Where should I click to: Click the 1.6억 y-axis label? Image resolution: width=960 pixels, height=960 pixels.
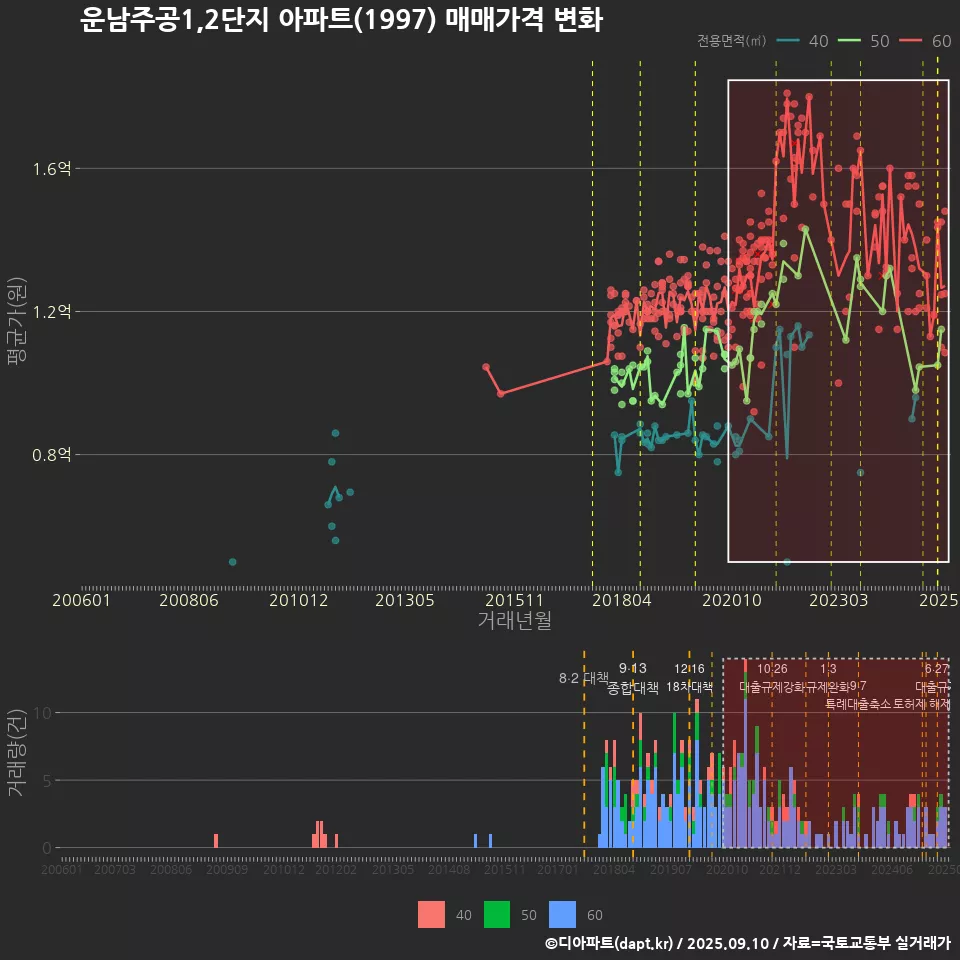(x=52, y=169)
